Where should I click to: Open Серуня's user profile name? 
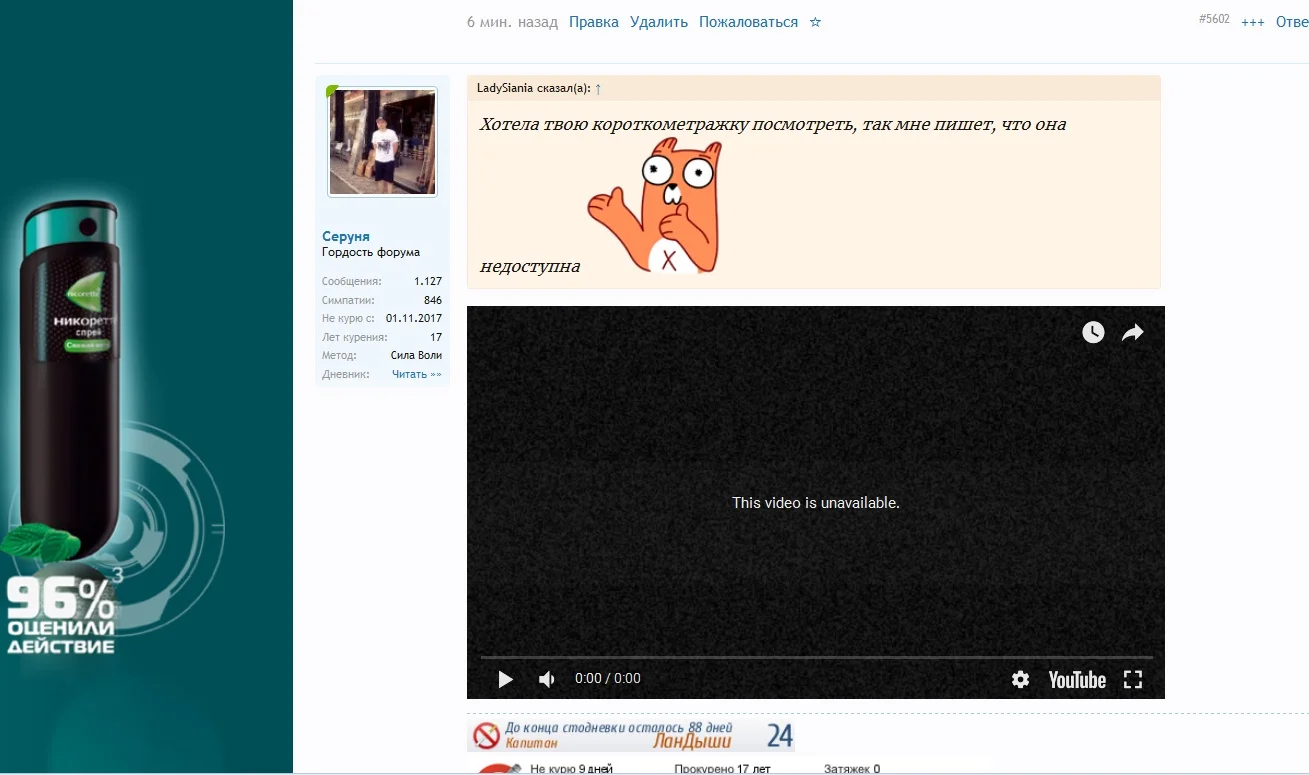click(346, 236)
